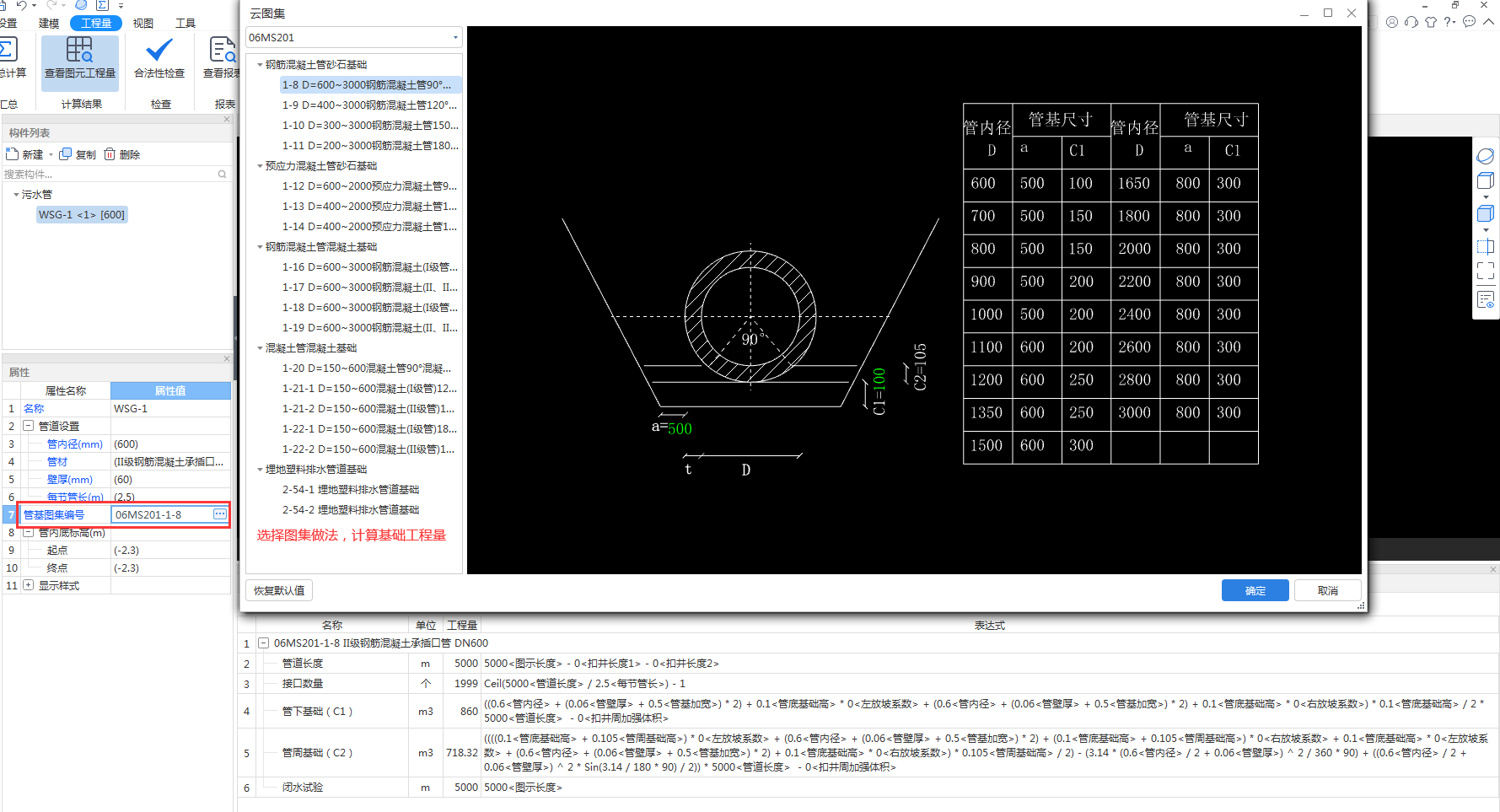The height and width of the screenshot is (812, 1500).
Task: Select 2-54-1 埋地塑料排水管道基础 item
Action: point(351,489)
